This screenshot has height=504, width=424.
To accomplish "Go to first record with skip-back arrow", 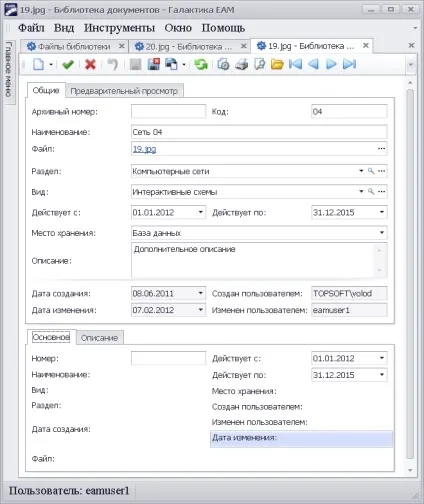I will 295,64.
